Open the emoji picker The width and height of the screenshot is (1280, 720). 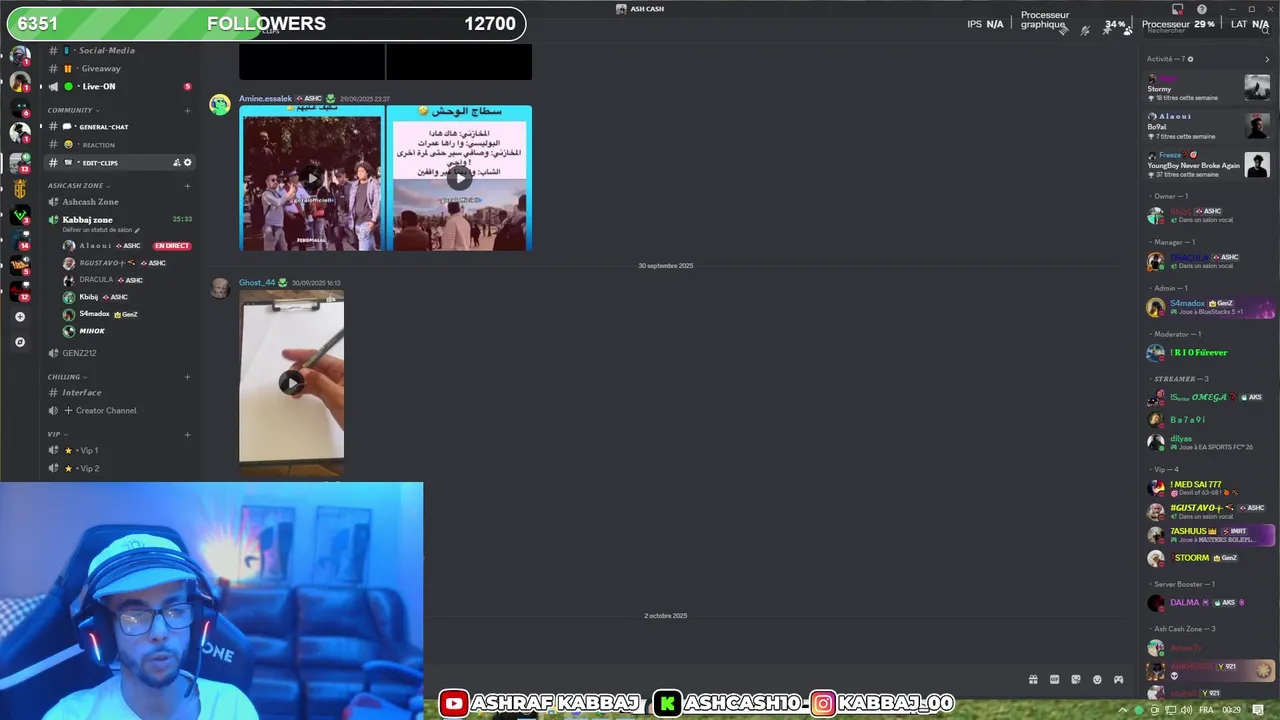click(1097, 680)
